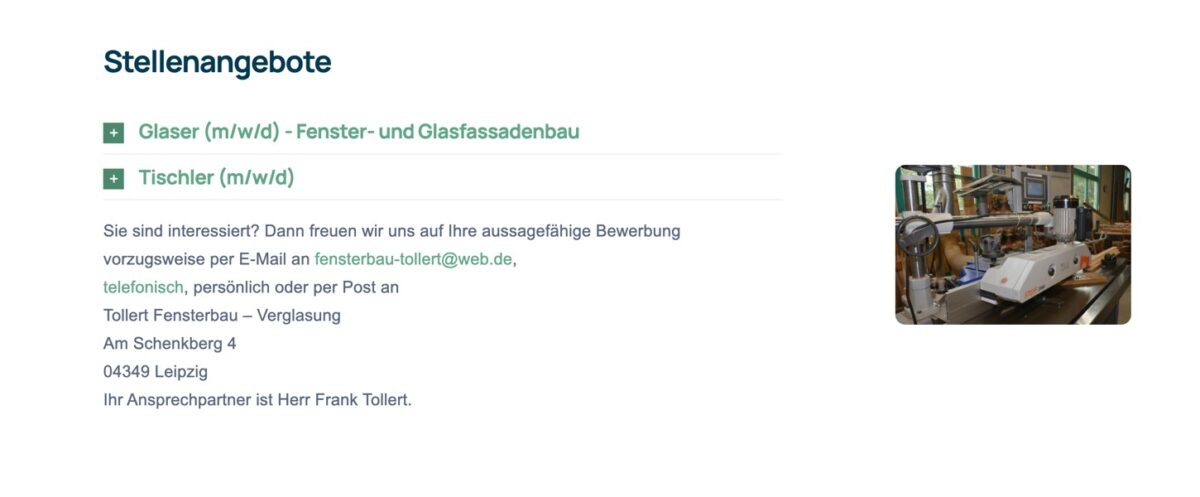Click the 04349 Leipzig postal line
1200x497 pixels.
pos(155,371)
